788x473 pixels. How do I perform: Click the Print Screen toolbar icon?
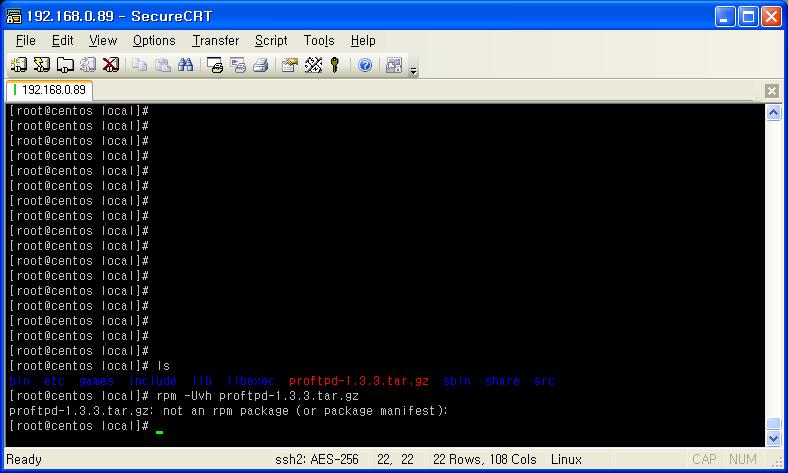[215, 65]
